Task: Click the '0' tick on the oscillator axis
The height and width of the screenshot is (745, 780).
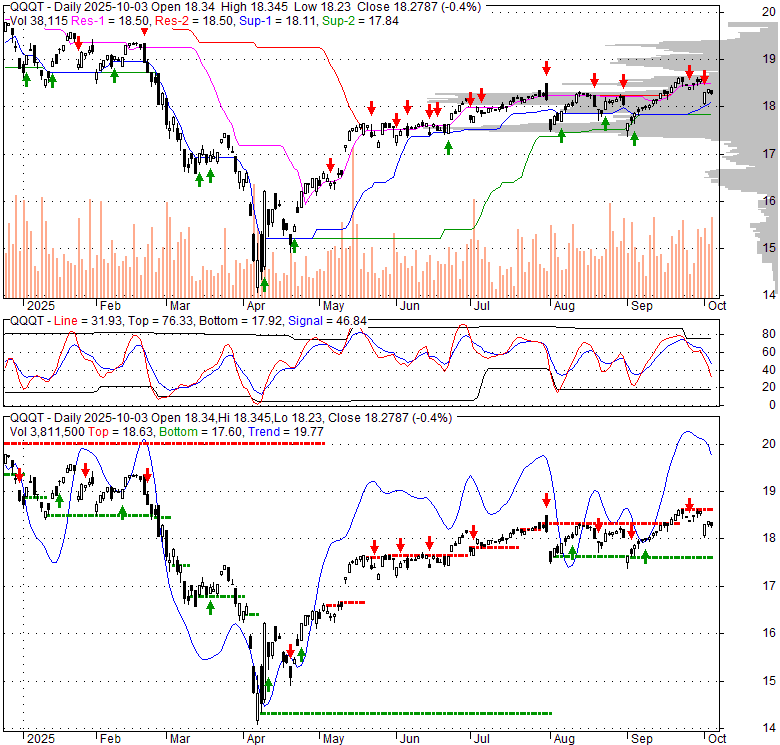Action: [772, 405]
